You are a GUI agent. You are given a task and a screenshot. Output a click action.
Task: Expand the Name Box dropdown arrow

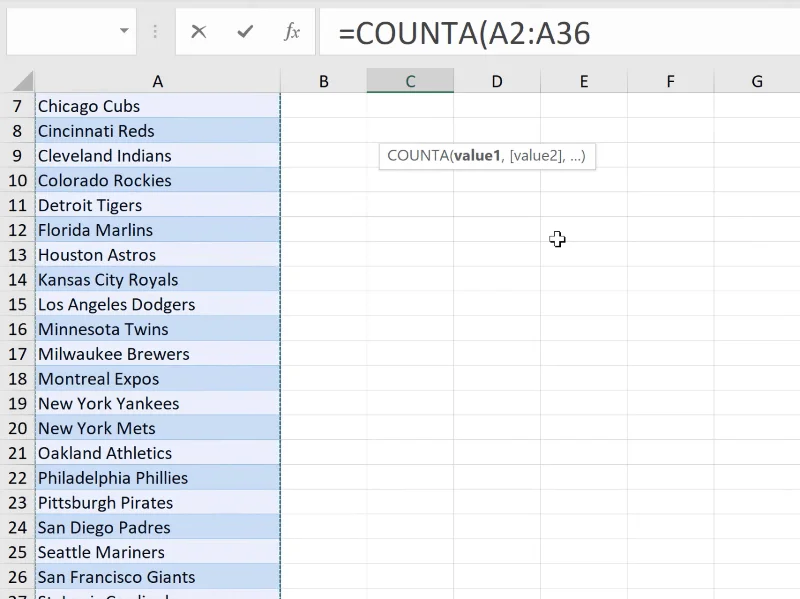(124, 31)
